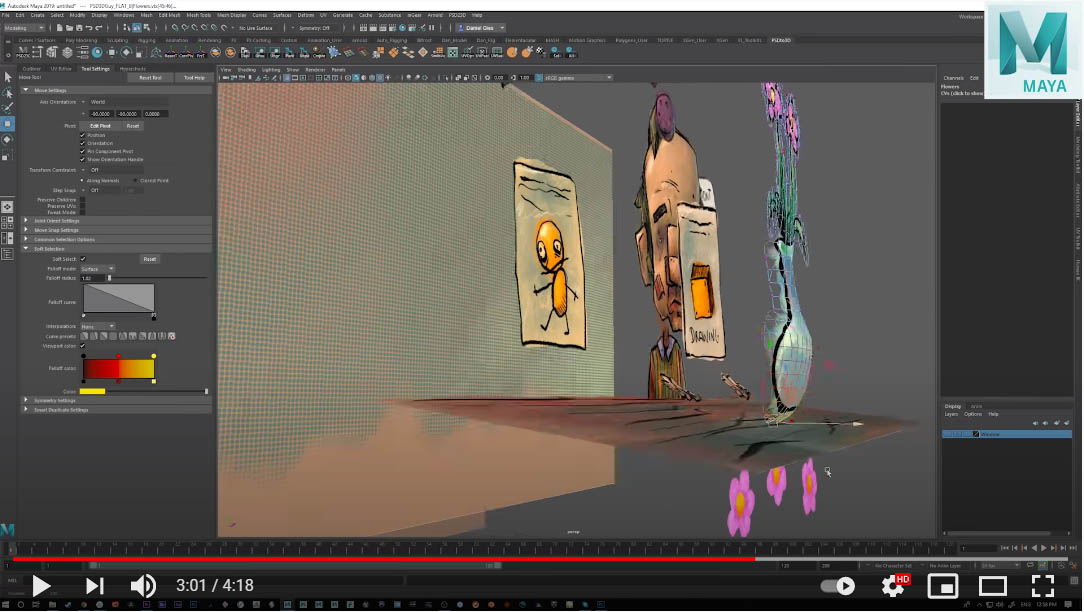Open the Mesh Tools menu
The image size is (1084, 612).
click(198, 15)
